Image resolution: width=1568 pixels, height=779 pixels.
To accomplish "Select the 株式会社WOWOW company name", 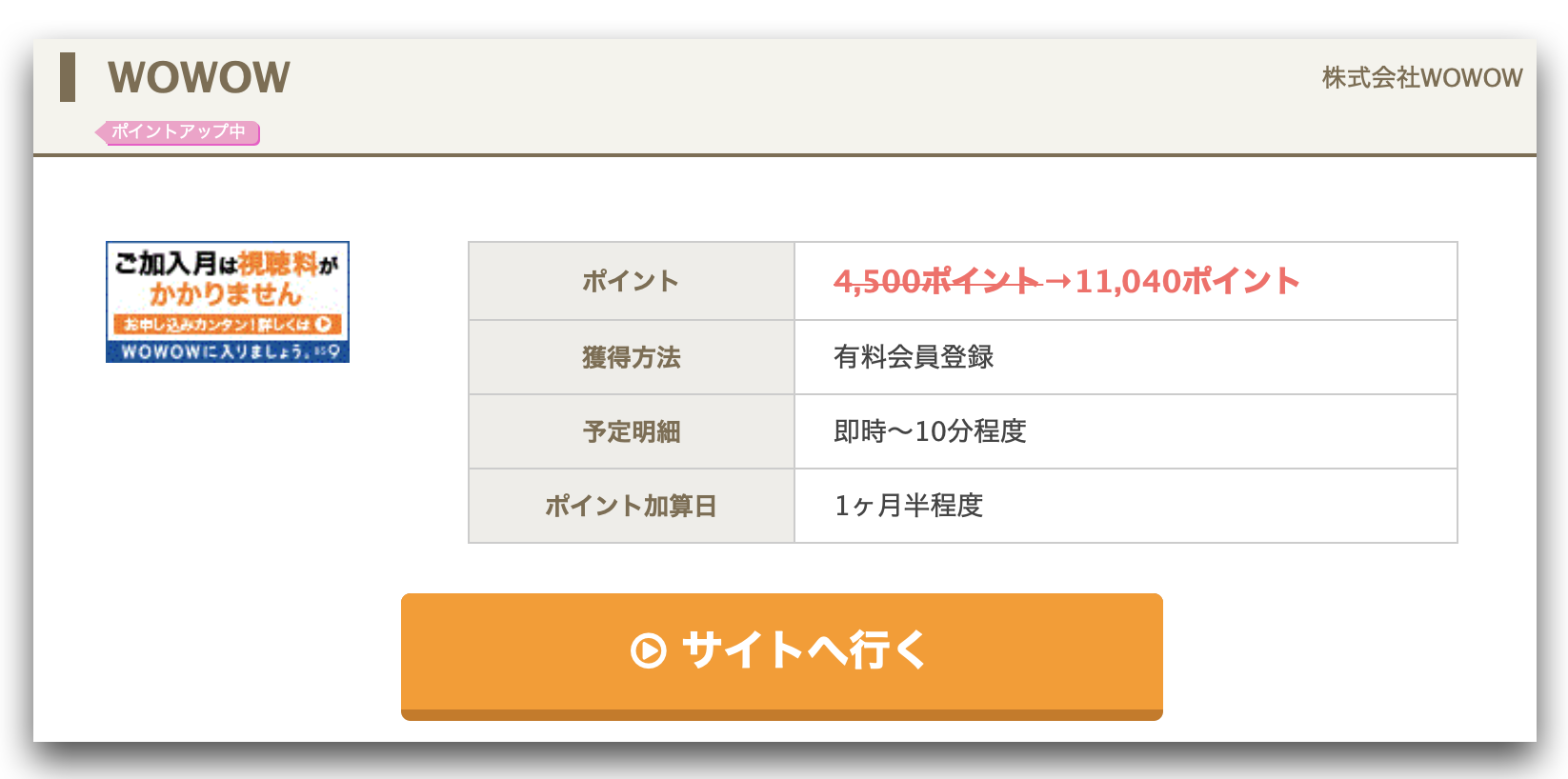I will click(x=1422, y=78).
